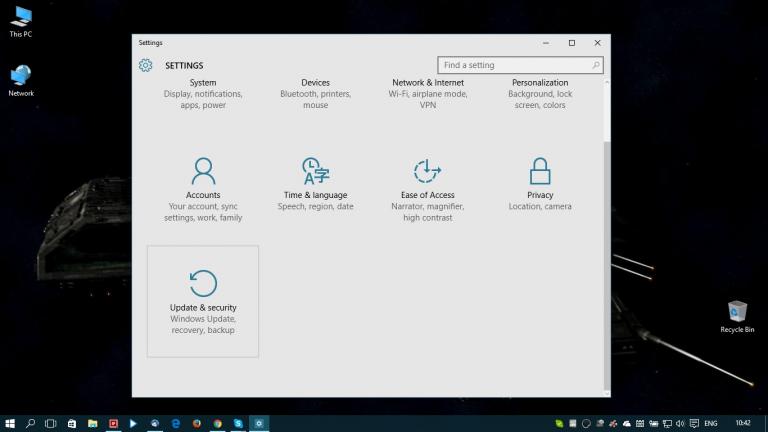Open System settings category
The width and height of the screenshot is (768, 432).
pyautogui.click(x=203, y=93)
